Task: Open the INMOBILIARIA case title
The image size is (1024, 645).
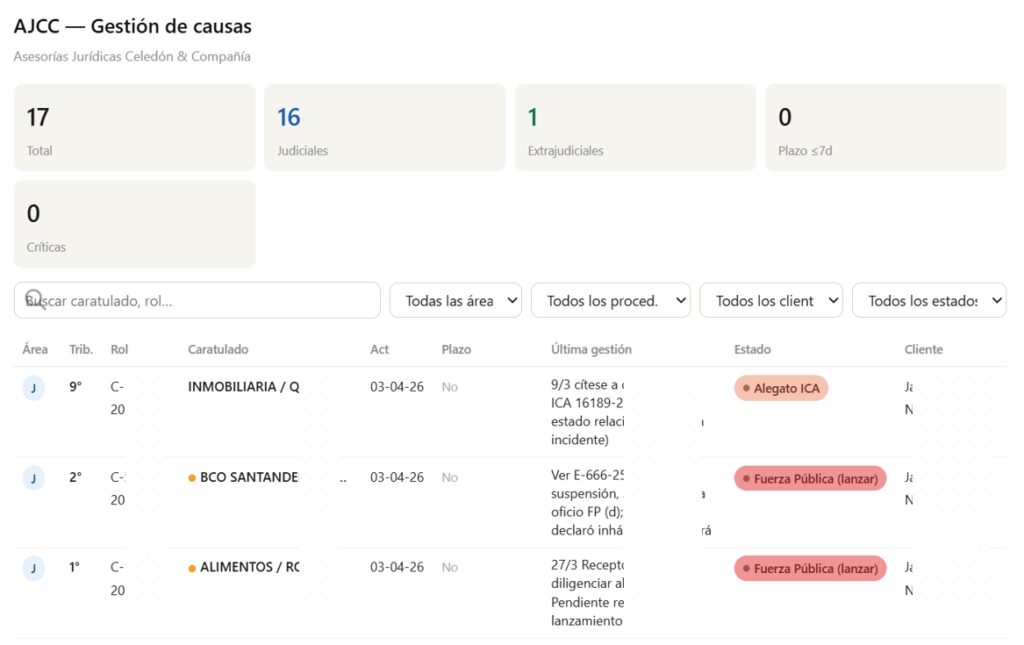Action: click(x=243, y=387)
